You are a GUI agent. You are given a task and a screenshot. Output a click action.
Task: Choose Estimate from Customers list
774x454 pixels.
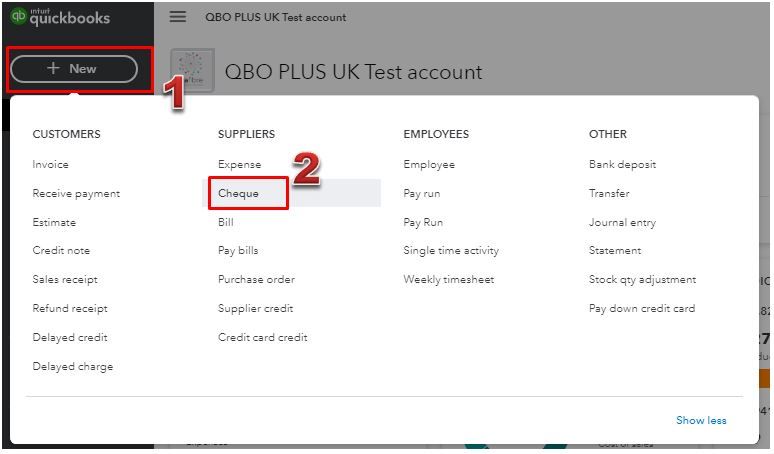54,222
